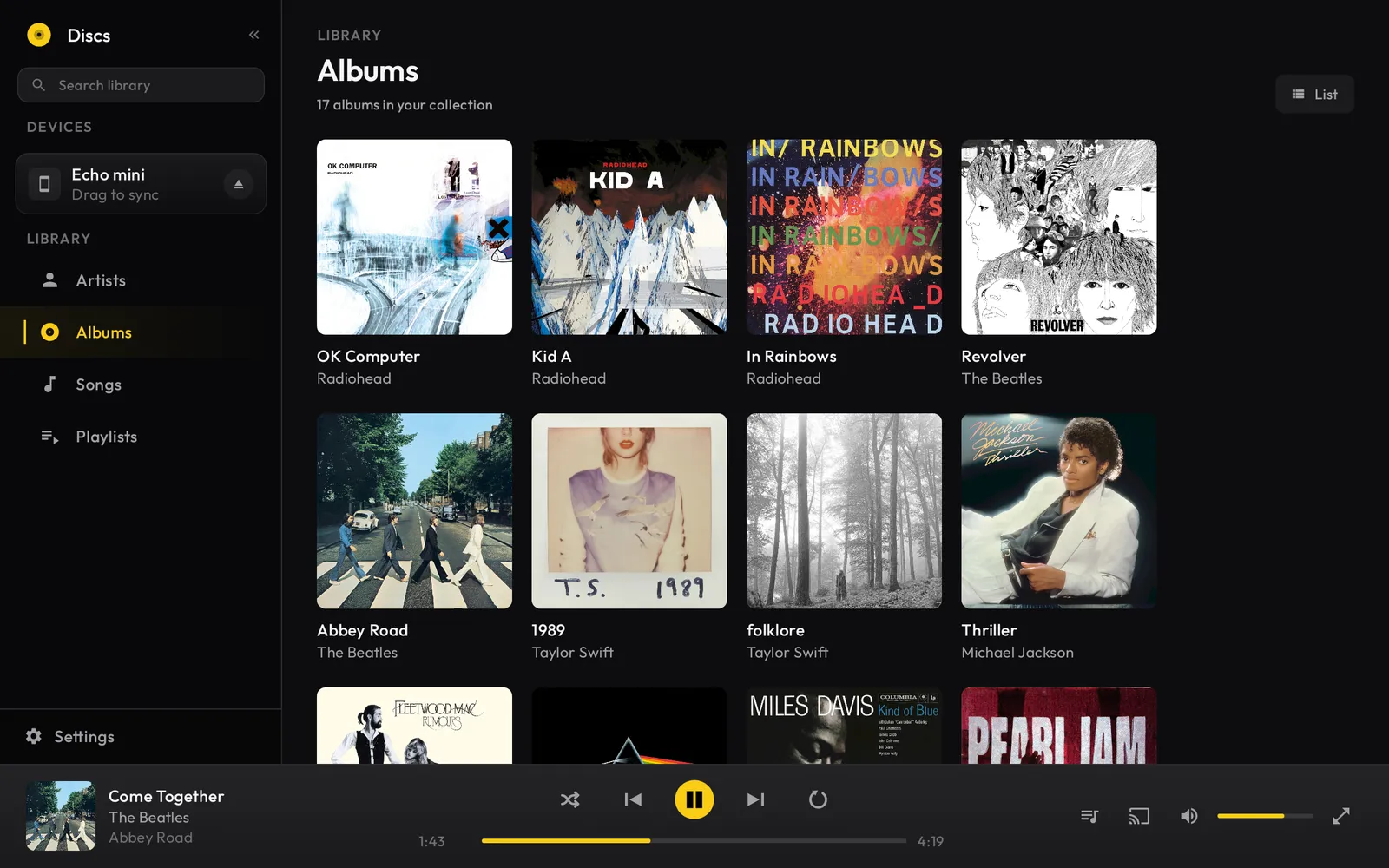Open Settings

coord(141,736)
